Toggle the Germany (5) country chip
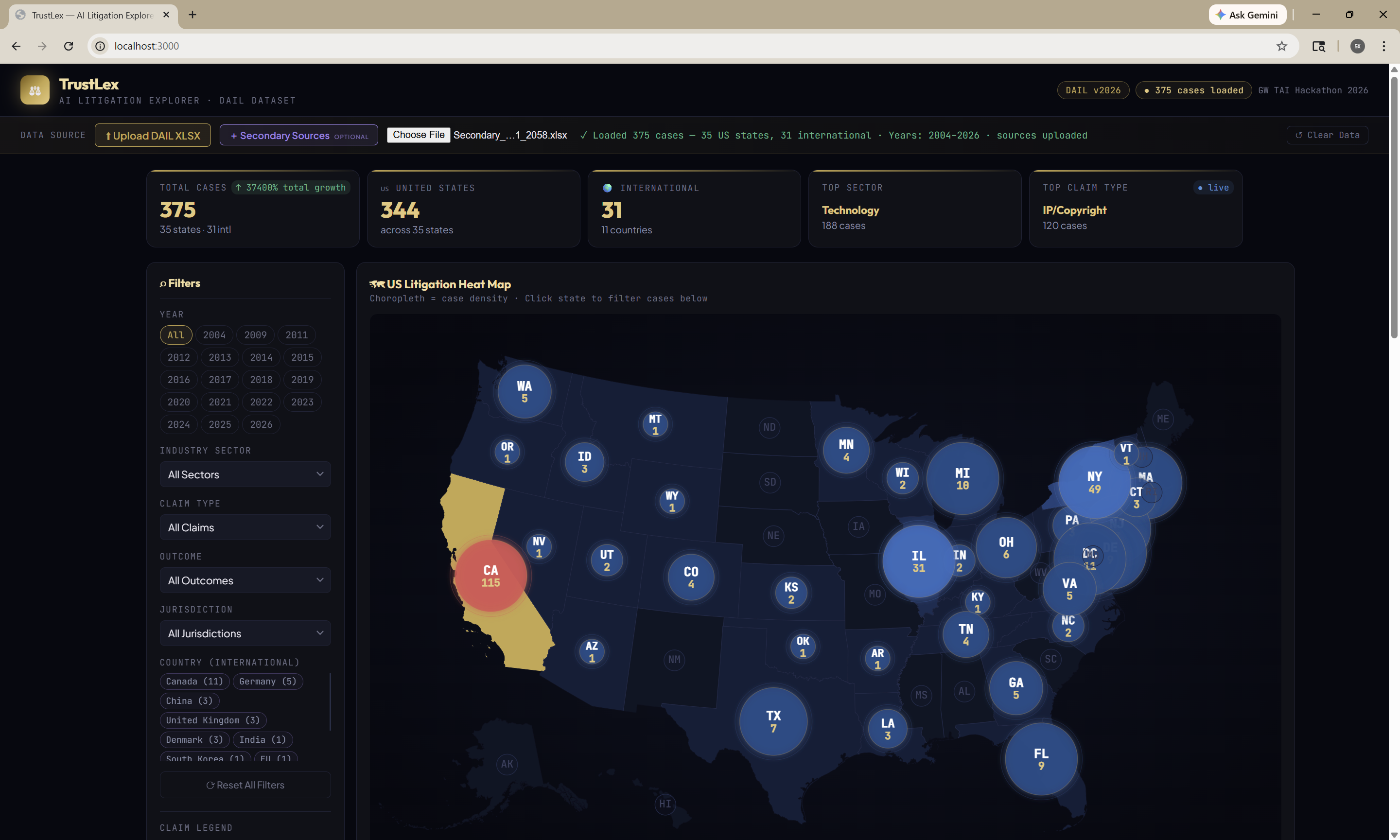The width and height of the screenshot is (1400, 840). coord(268,682)
